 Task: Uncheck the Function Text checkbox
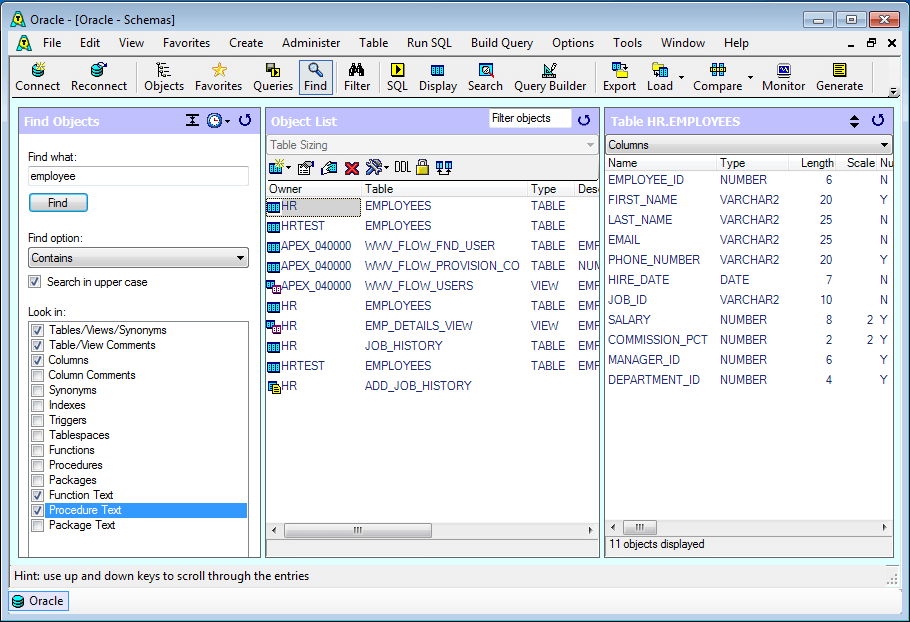38,495
